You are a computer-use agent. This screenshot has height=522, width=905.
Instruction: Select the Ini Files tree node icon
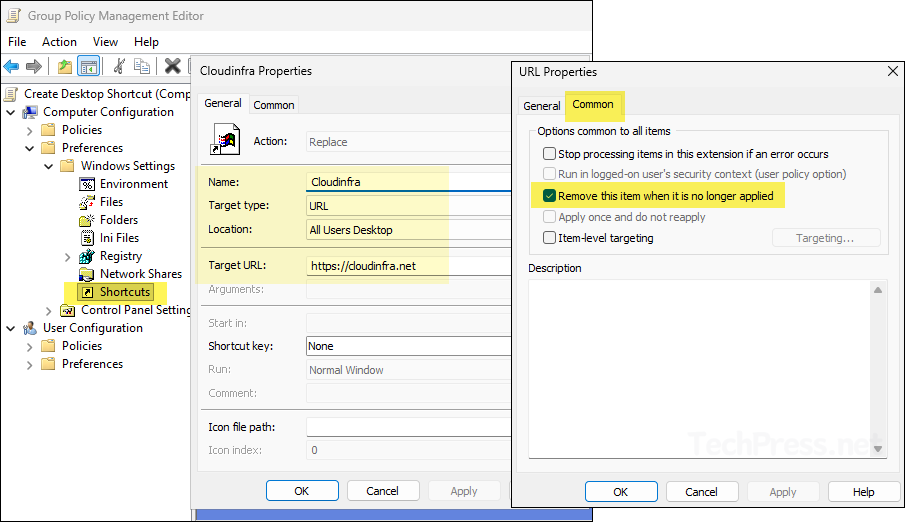[87, 238]
